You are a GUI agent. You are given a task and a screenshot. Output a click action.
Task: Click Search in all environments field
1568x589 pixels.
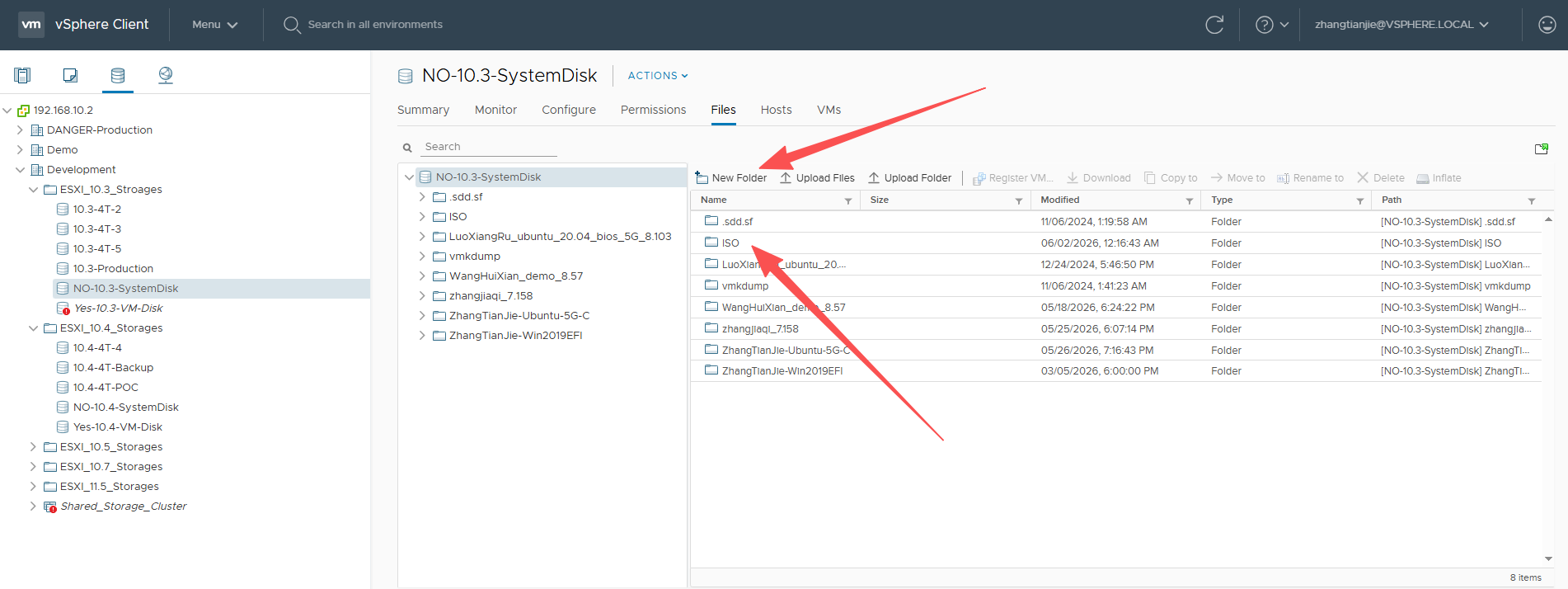coord(375,25)
